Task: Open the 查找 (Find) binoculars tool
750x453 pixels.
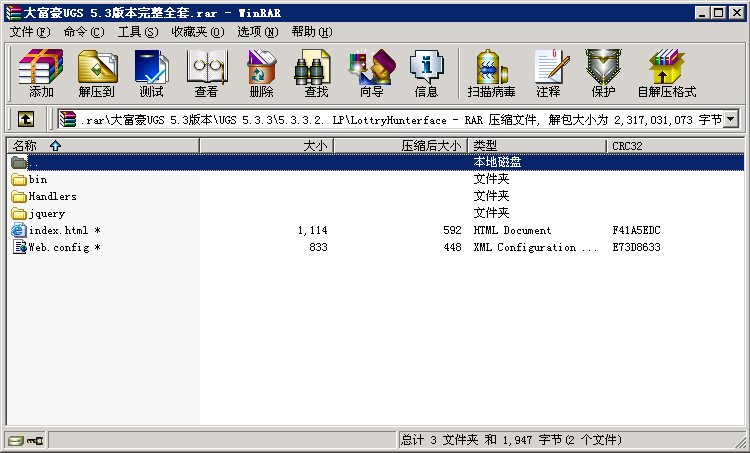Action: coord(316,73)
